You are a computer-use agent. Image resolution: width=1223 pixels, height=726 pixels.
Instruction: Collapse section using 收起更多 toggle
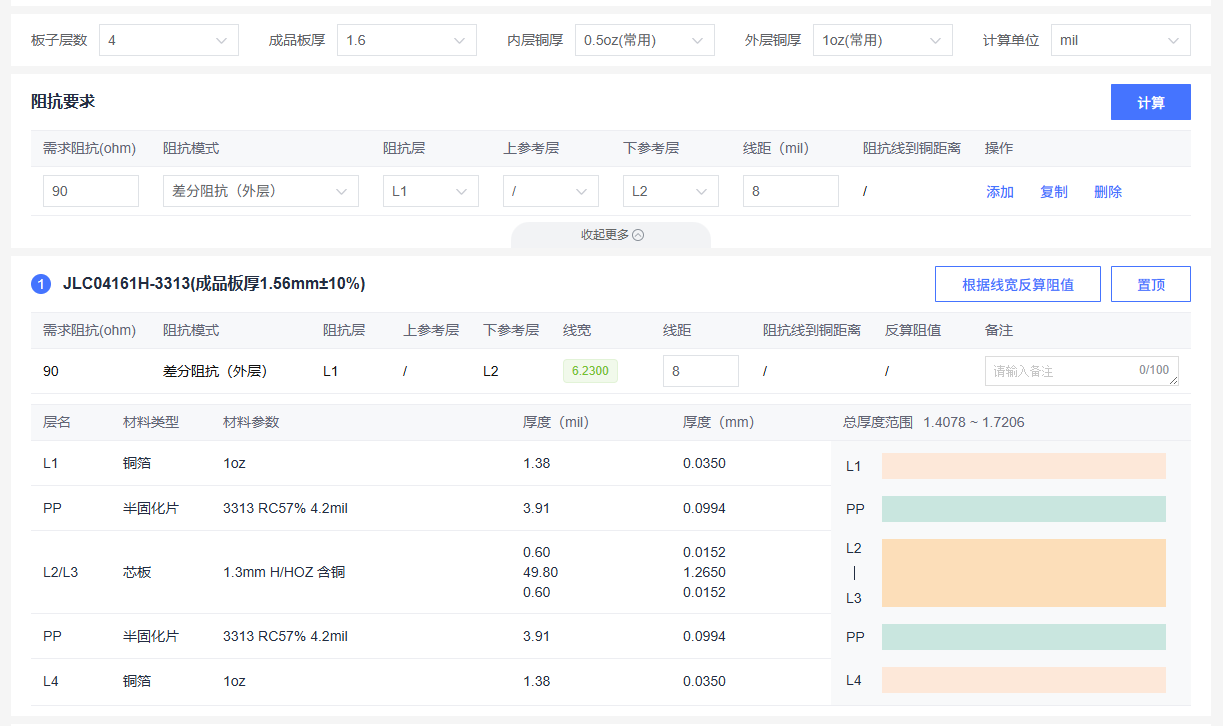pos(611,235)
